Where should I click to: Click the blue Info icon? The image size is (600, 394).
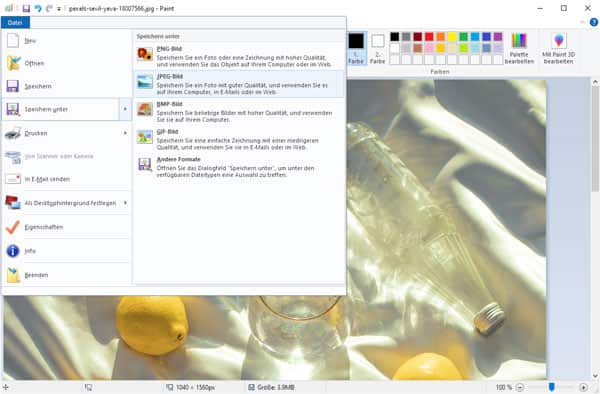click(x=13, y=251)
